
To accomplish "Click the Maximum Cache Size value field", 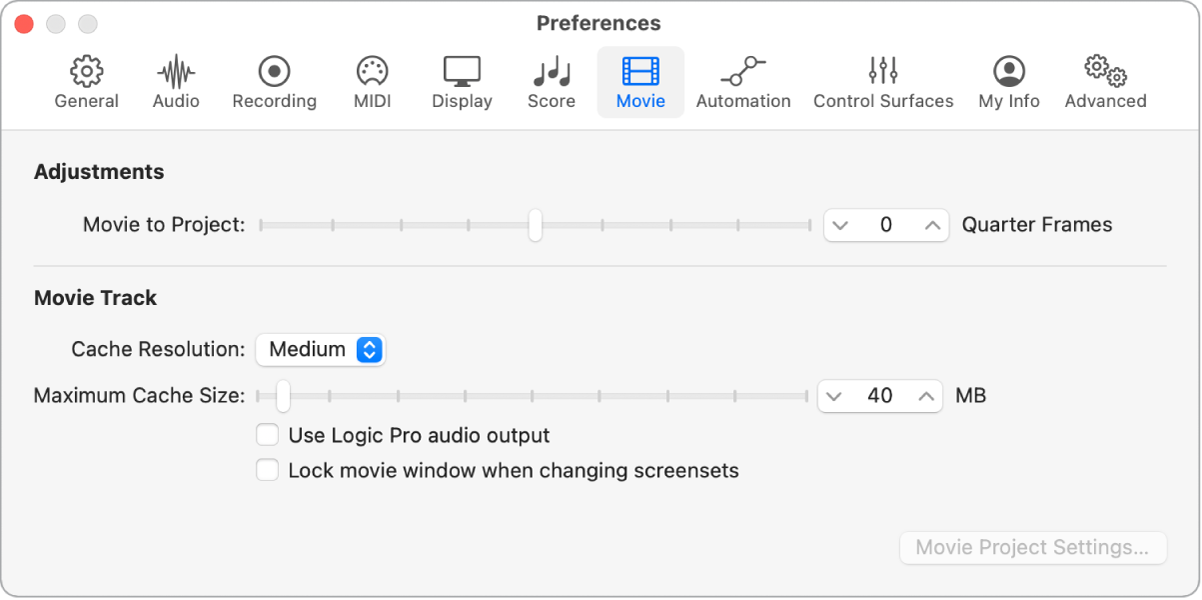I will click(880, 396).
